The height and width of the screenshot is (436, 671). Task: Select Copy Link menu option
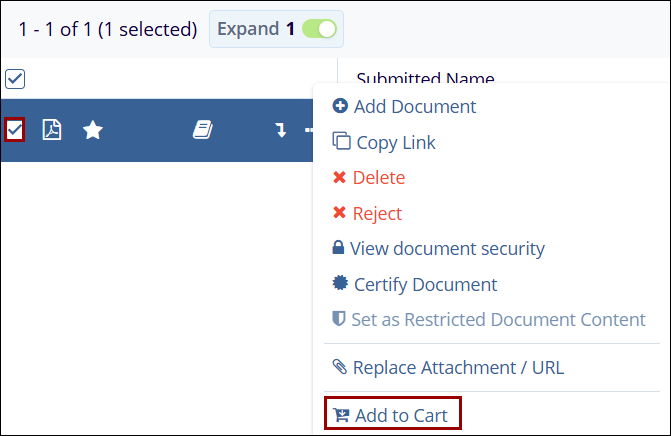[395, 142]
